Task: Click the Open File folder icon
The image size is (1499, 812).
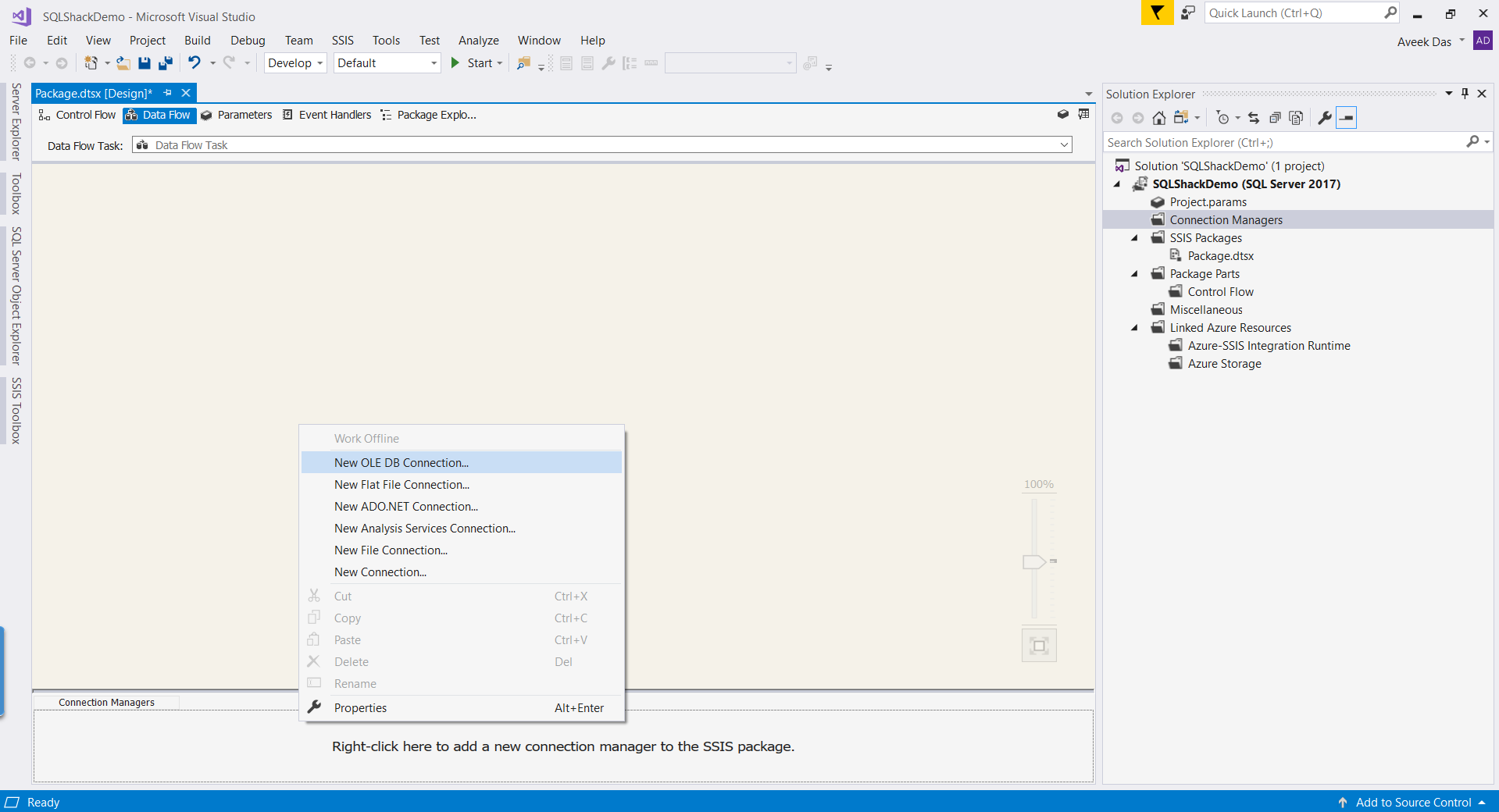Action: [x=123, y=63]
